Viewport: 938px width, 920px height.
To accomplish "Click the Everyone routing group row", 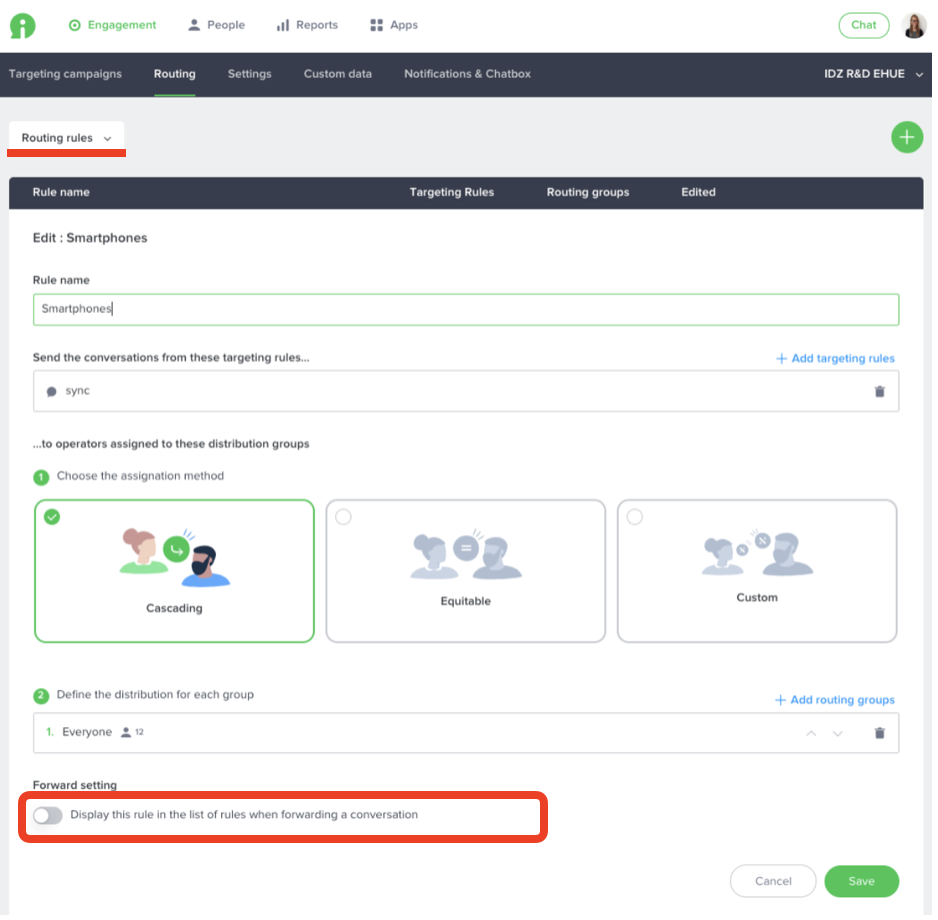I will click(465, 733).
